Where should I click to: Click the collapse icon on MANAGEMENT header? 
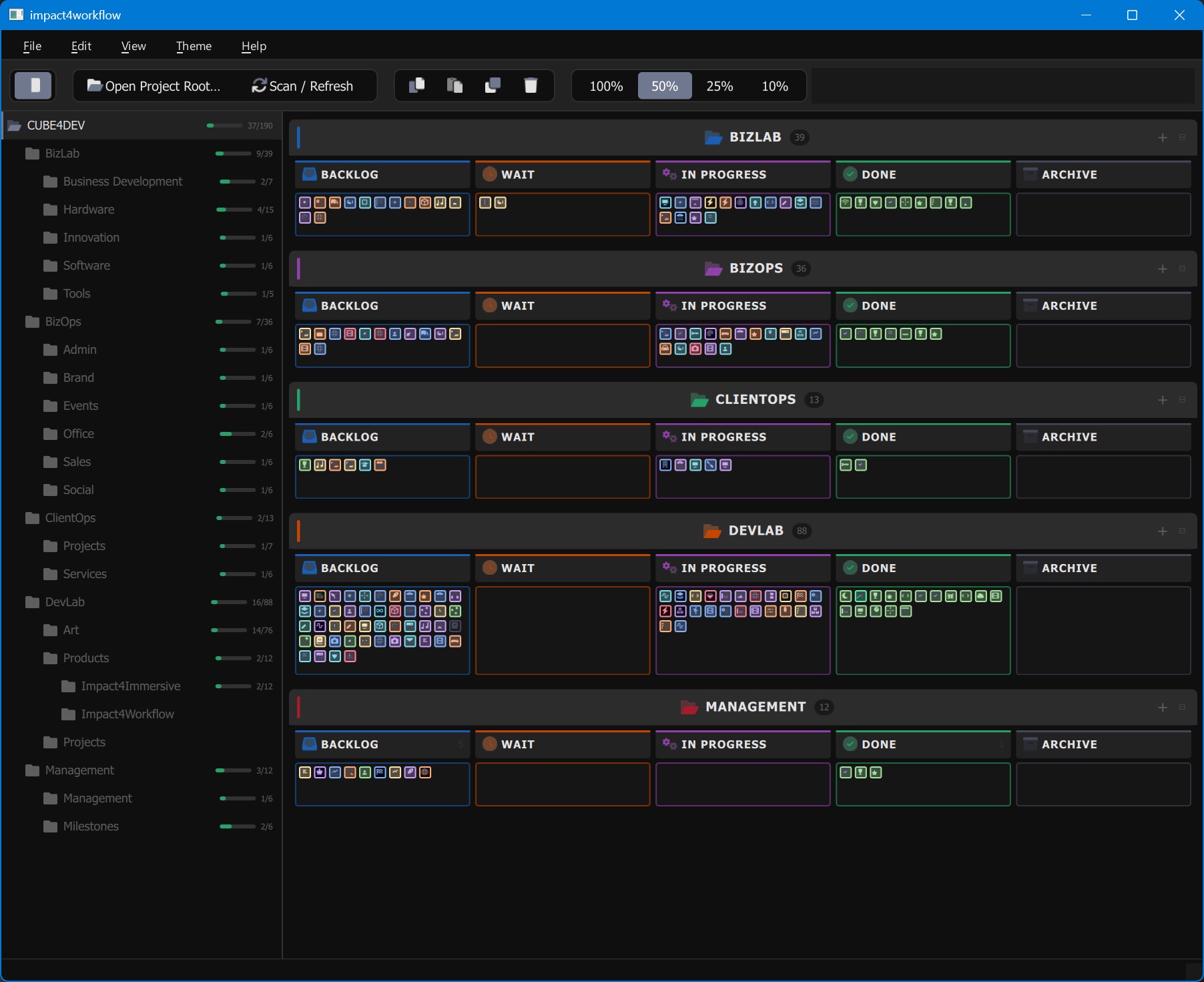click(1182, 707)
